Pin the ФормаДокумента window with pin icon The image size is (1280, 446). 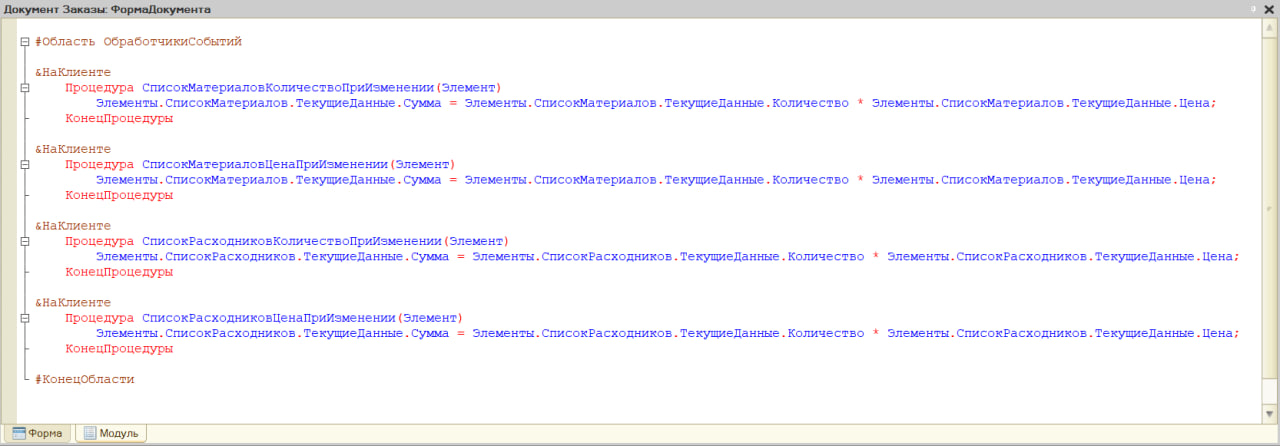point(1253,8)
